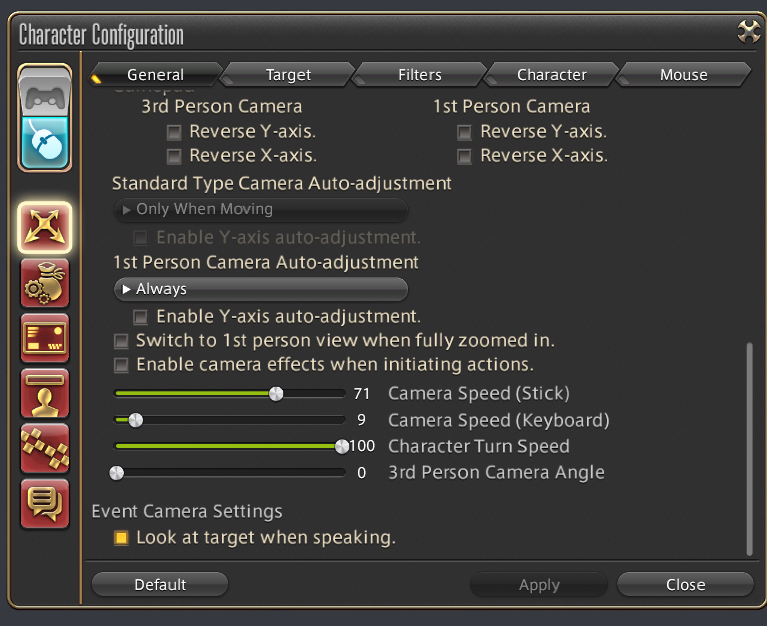This screenshot has height=626, width=767.
Task: Open the 'Only When Moving' dropdown
Action: click(x=260, y=210)
